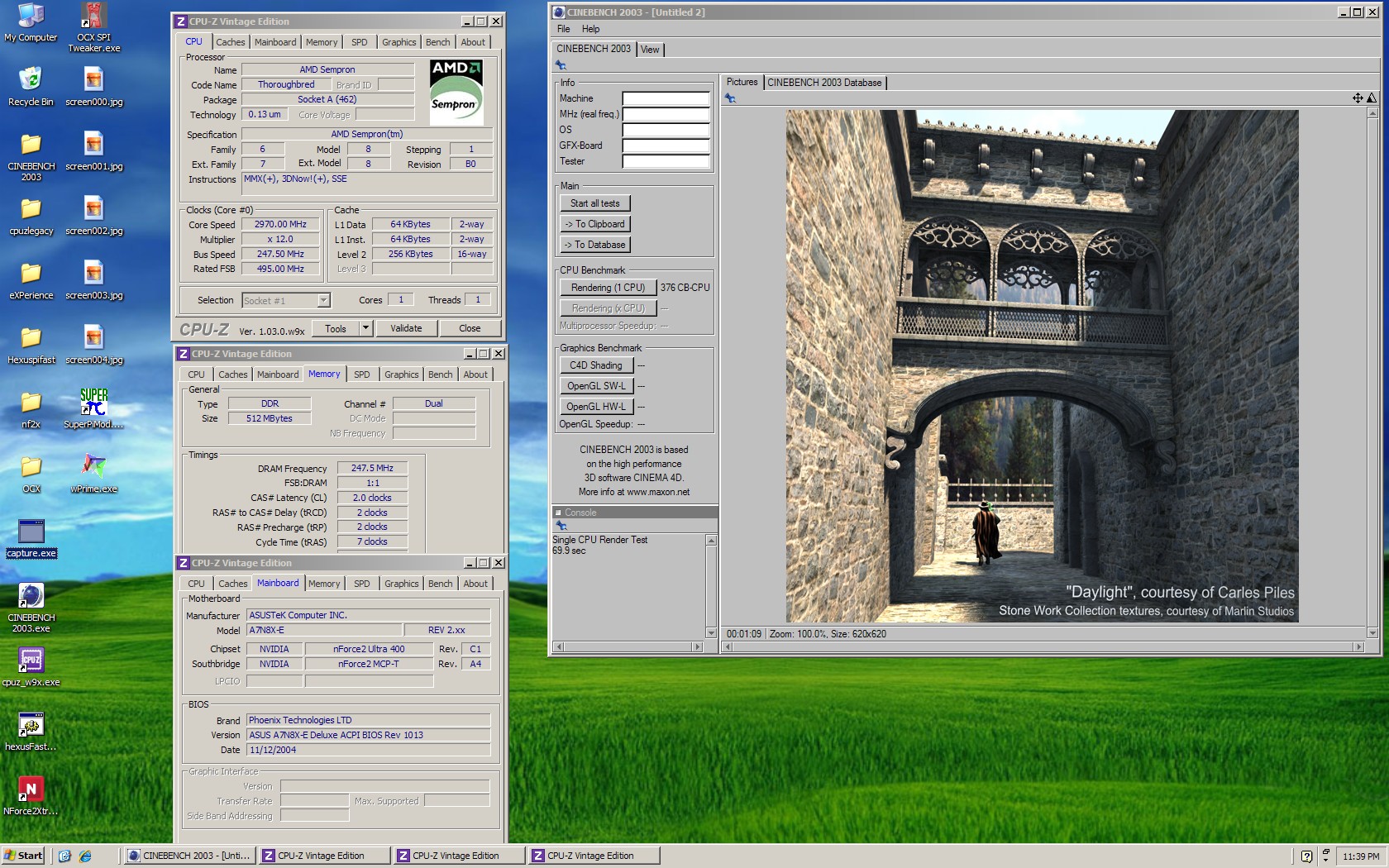Screen dimensions: 1389x868
Task: Click the pin icon under Pictures tab
Action: [730, 98]
